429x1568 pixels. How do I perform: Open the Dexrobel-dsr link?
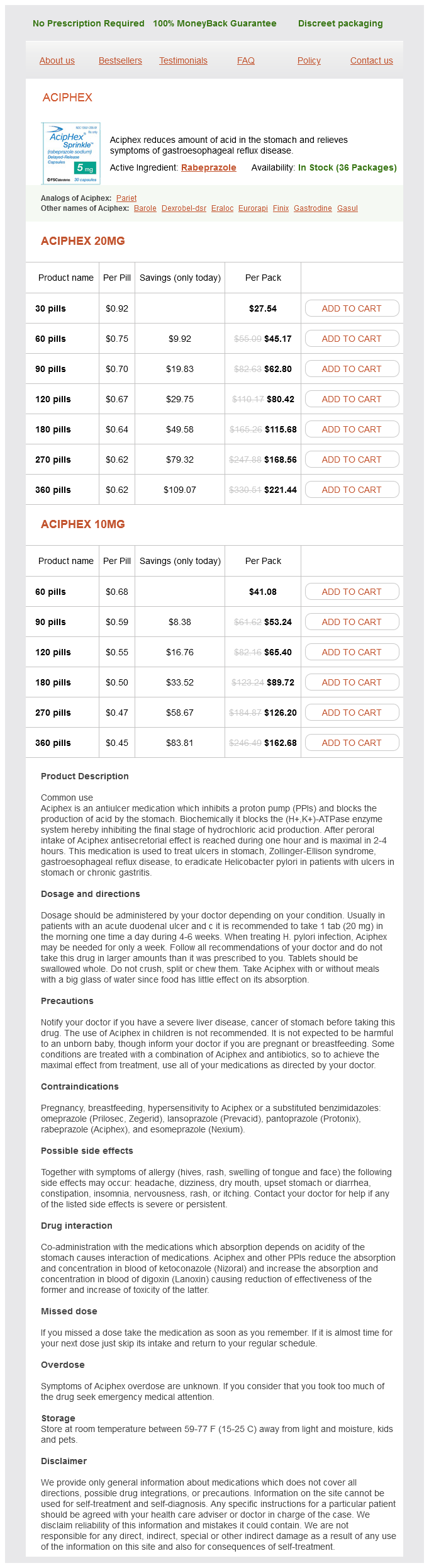(184, 208)
